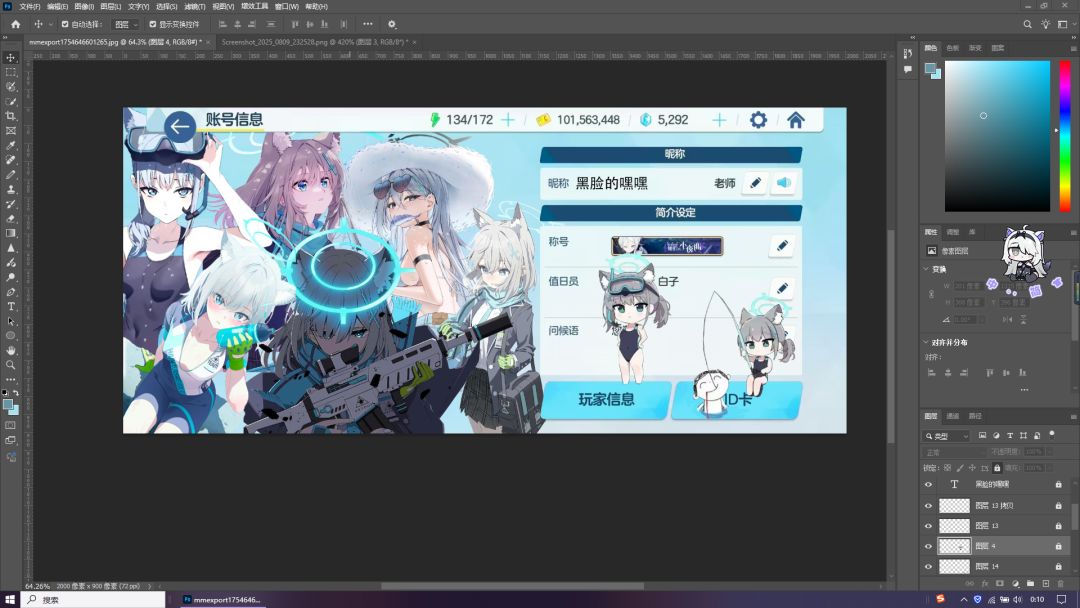This screenshot has width=1080, height=608.
Task: Select the Lasso tool
Action: pyautogui.click(x=10, y=87)
